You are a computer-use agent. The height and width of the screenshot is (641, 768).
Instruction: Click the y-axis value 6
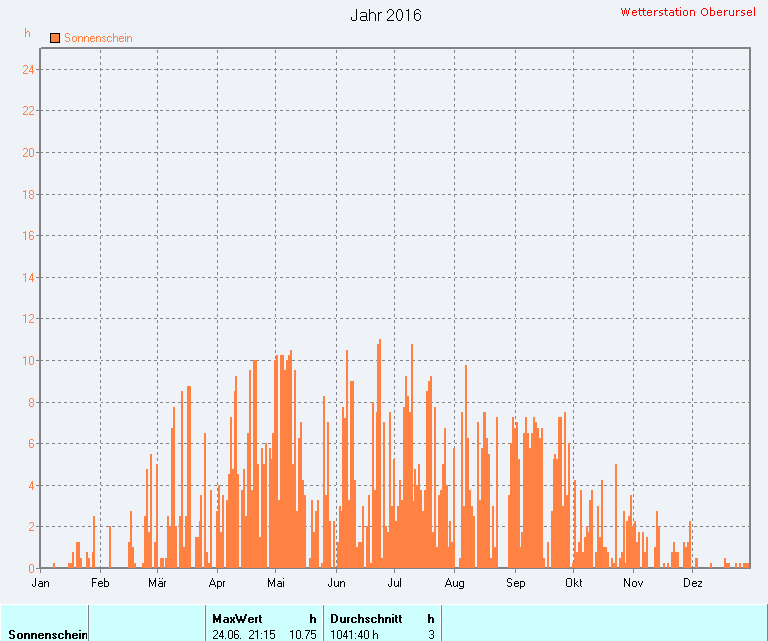pyautogui.click(x=31, y=444)
